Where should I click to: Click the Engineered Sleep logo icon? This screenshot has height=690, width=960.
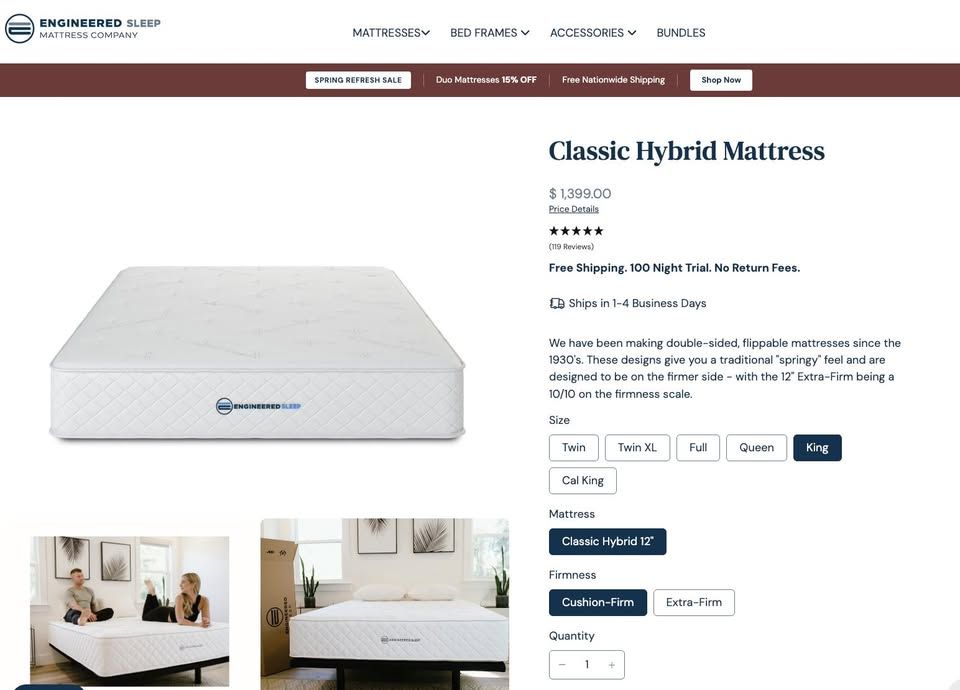[20, 29]
